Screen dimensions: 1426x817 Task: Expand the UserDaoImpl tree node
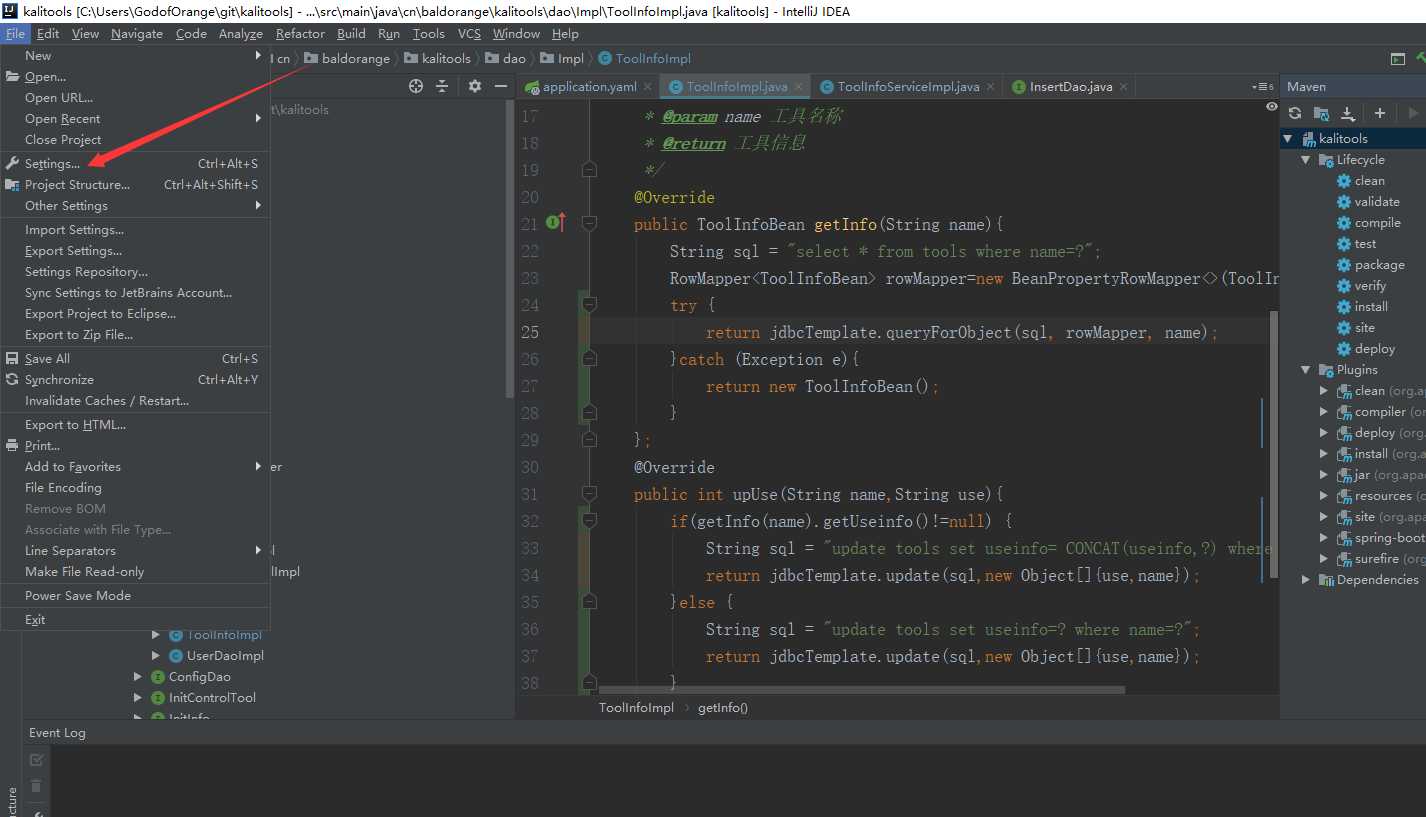click(156, 656)
